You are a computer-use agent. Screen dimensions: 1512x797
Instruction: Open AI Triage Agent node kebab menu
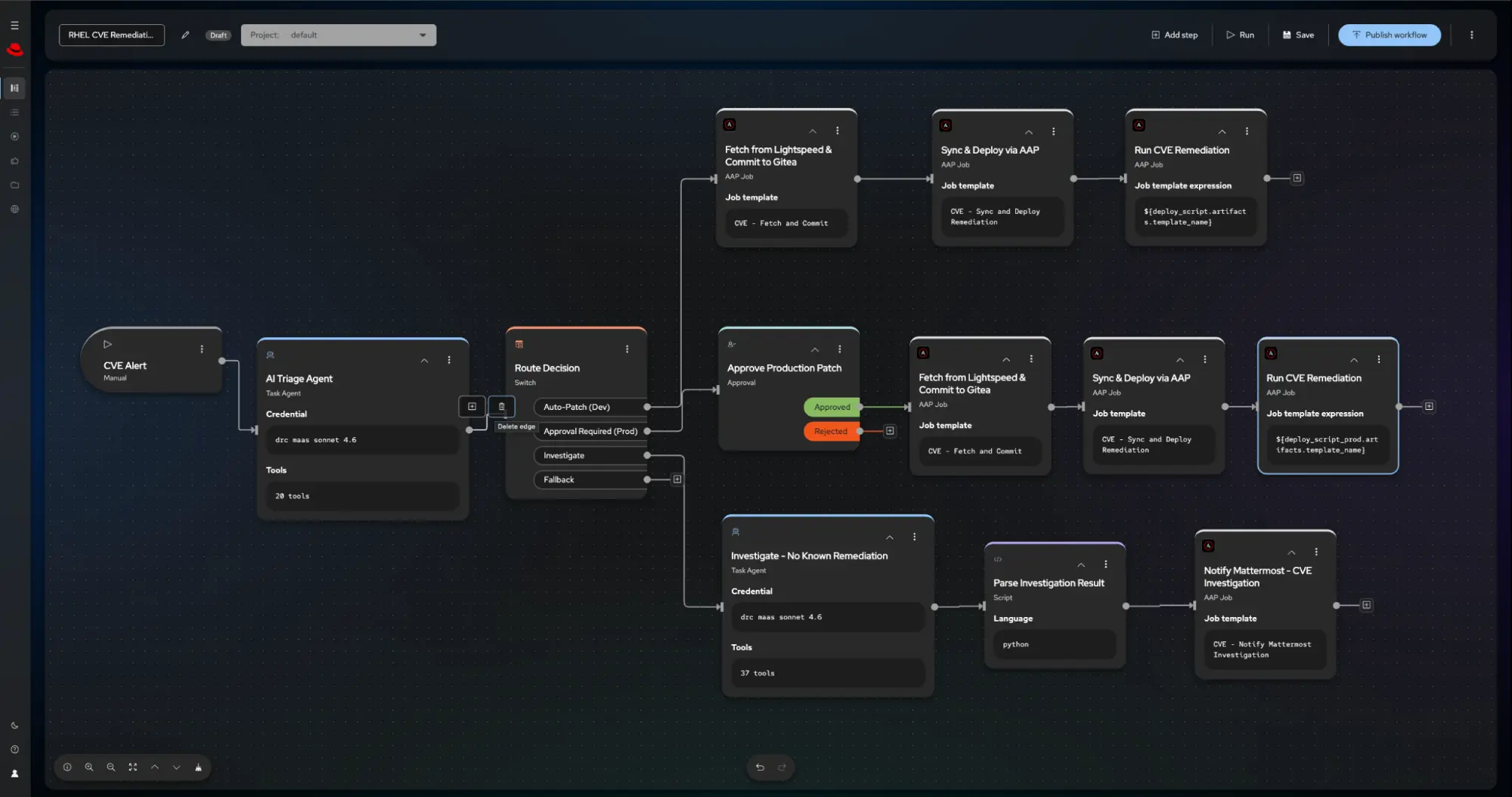tap(449, 361)
